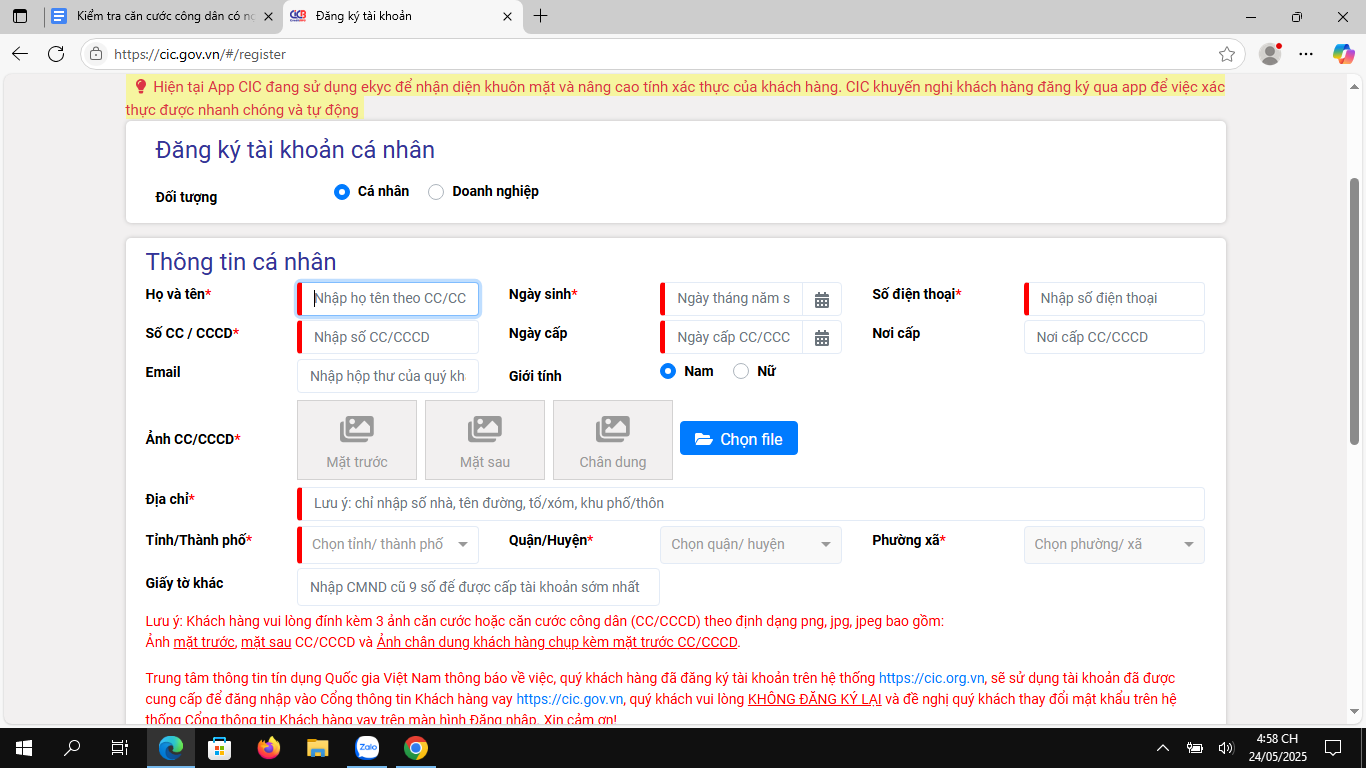The width and height of the screenshot is (1366, 768).
Task: Open the browser profile icon
Action: 1270,54
